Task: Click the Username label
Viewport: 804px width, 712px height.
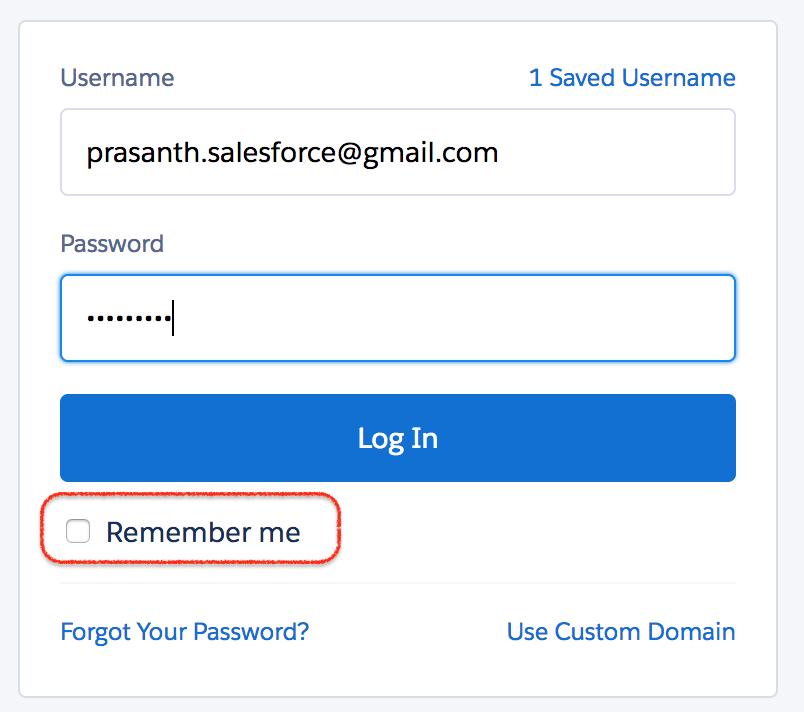Action: click(x=117, y=77)
